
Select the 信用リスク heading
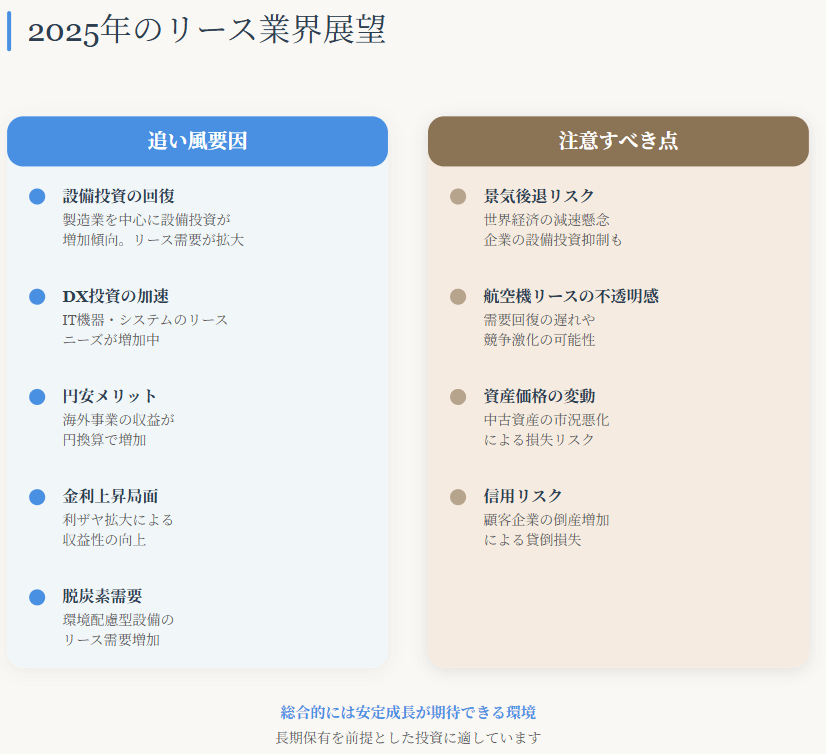pyautogui.click(x=523, y=496)
